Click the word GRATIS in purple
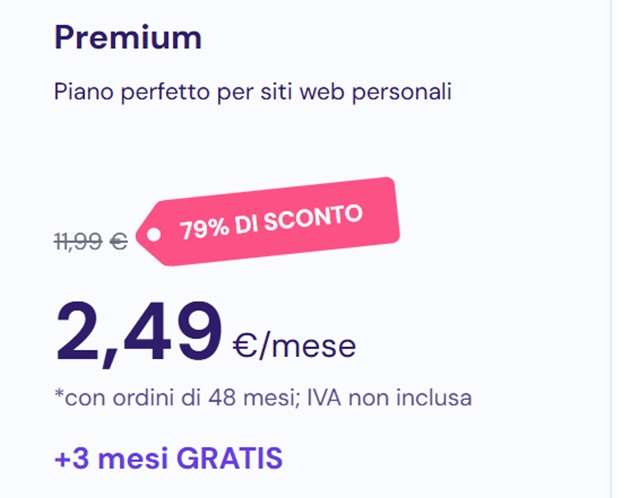The width and height of the screenshot is (640, 498). (230, 458)
